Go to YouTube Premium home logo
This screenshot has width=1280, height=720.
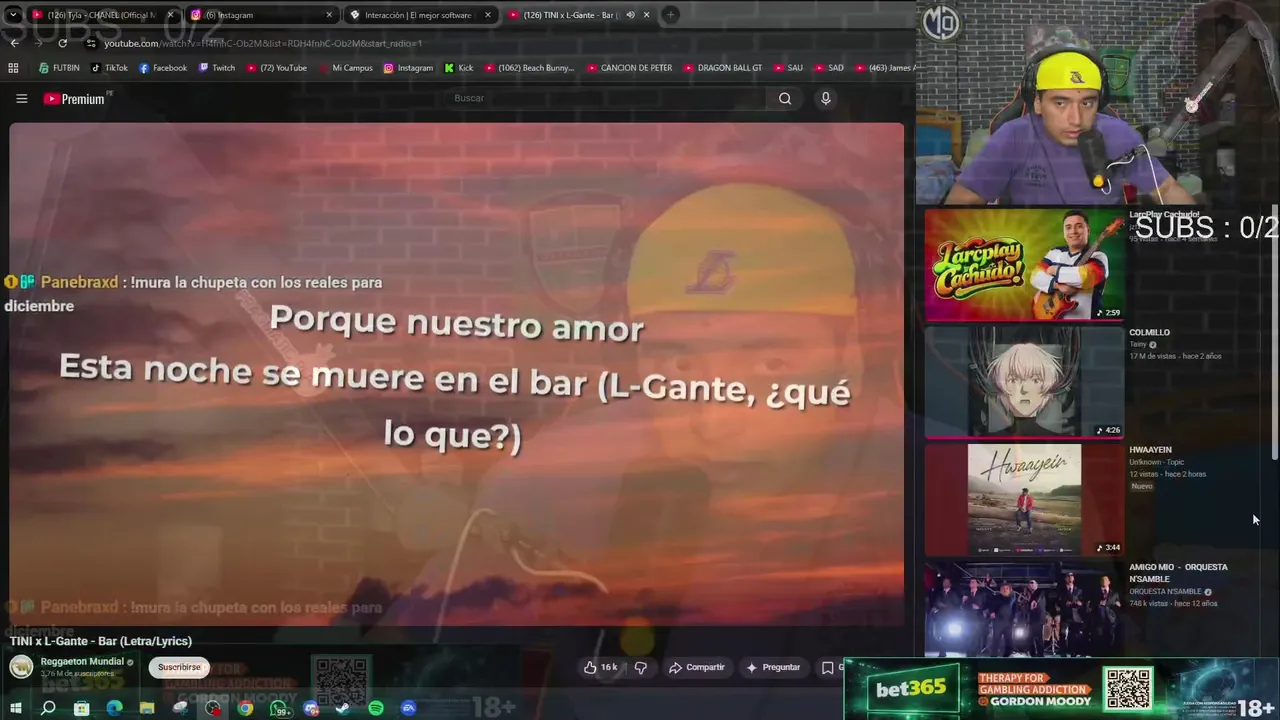point(74,98)
